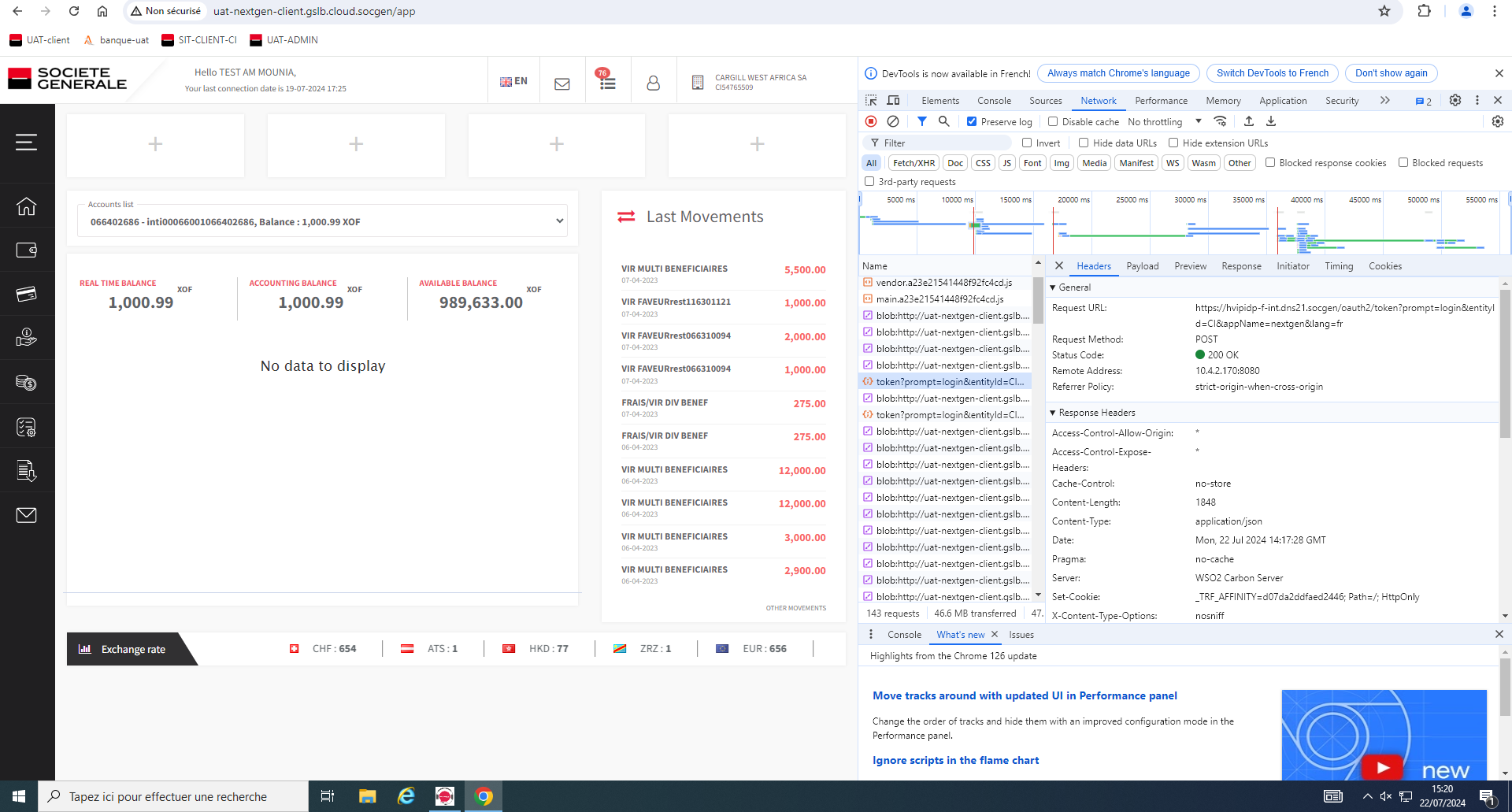Bookmark this page with the star icon
Image resolution: width=1512 pixels, height=812 pixels.
coord(1384,11)
